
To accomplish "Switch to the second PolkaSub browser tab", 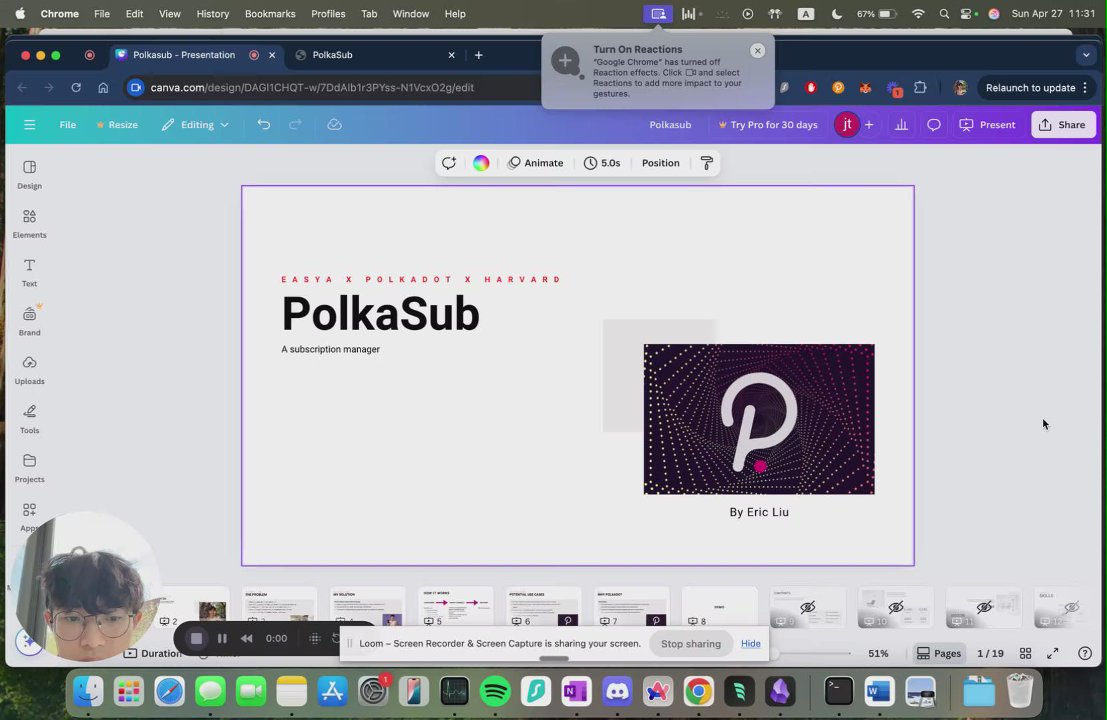I will [x=376, y=55].
